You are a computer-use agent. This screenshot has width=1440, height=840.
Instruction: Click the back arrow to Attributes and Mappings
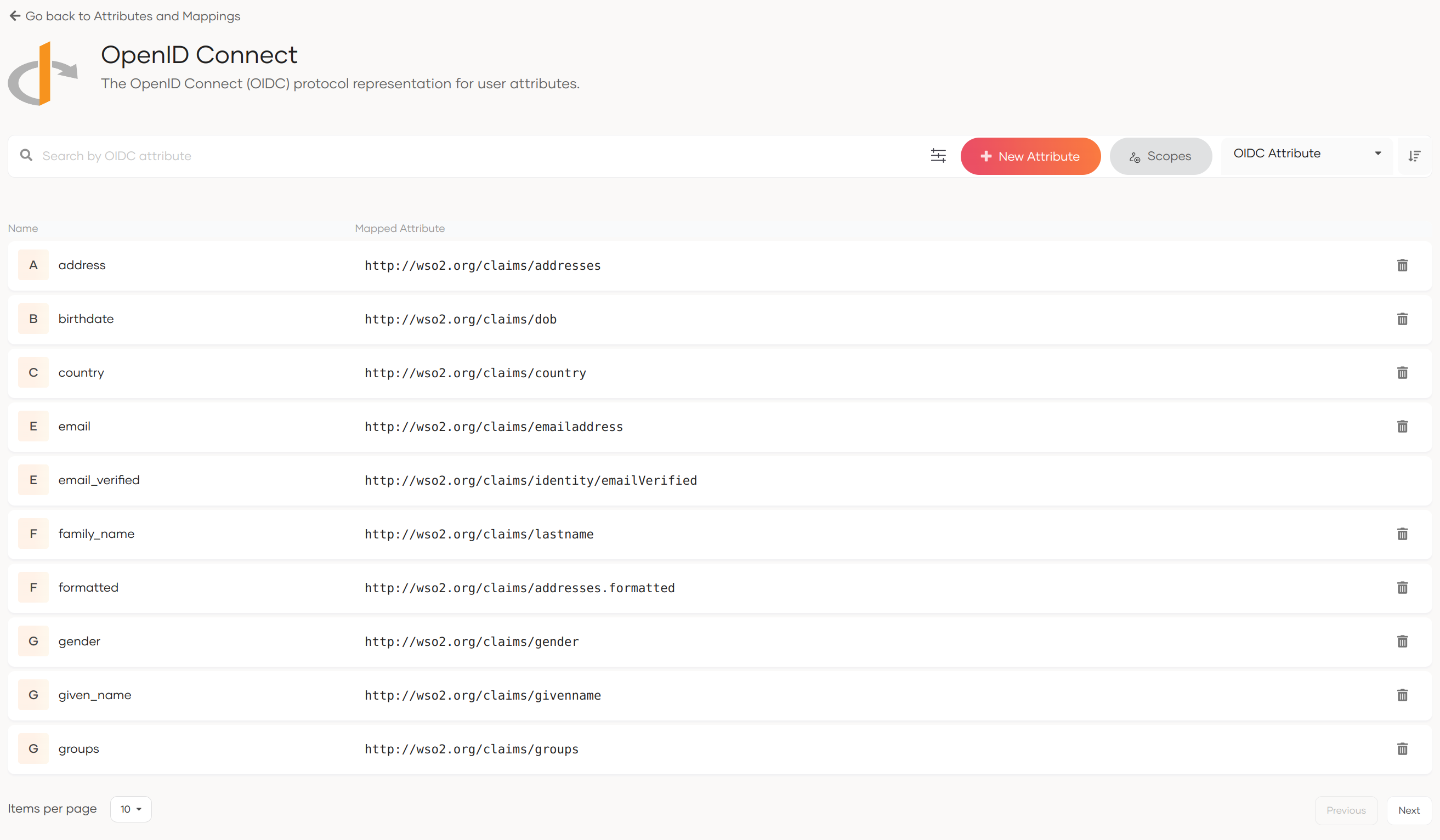pyautogui.click(x=15, y=16)
